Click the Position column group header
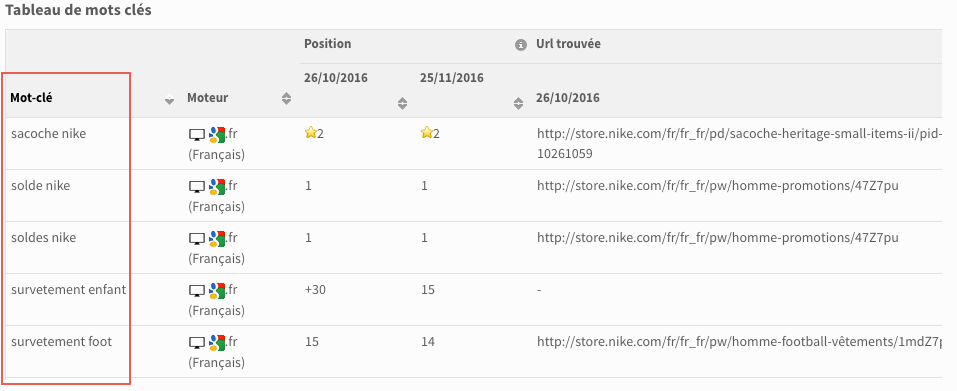Image resolution: width=957 pixels, height=391 pixels. 328,44
